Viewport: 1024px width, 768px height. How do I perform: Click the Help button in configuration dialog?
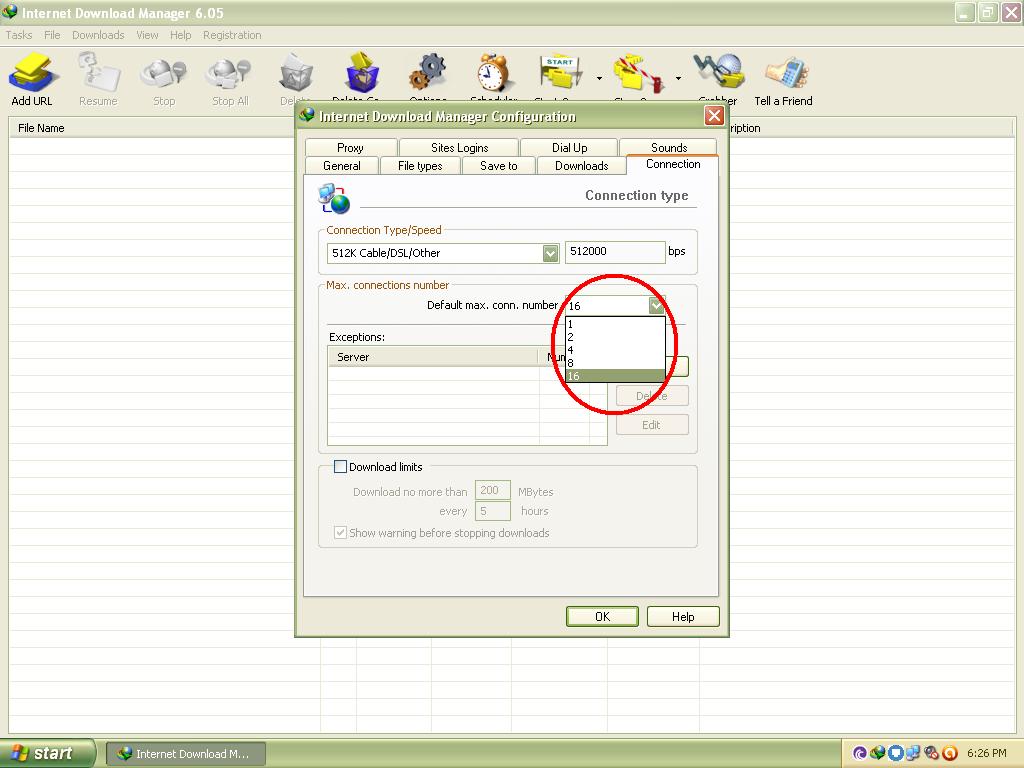[x=683, y=616]
